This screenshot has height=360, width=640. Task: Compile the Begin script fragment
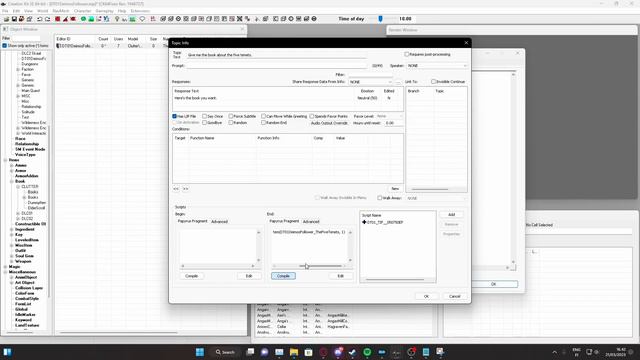click(x=191, y=276)
